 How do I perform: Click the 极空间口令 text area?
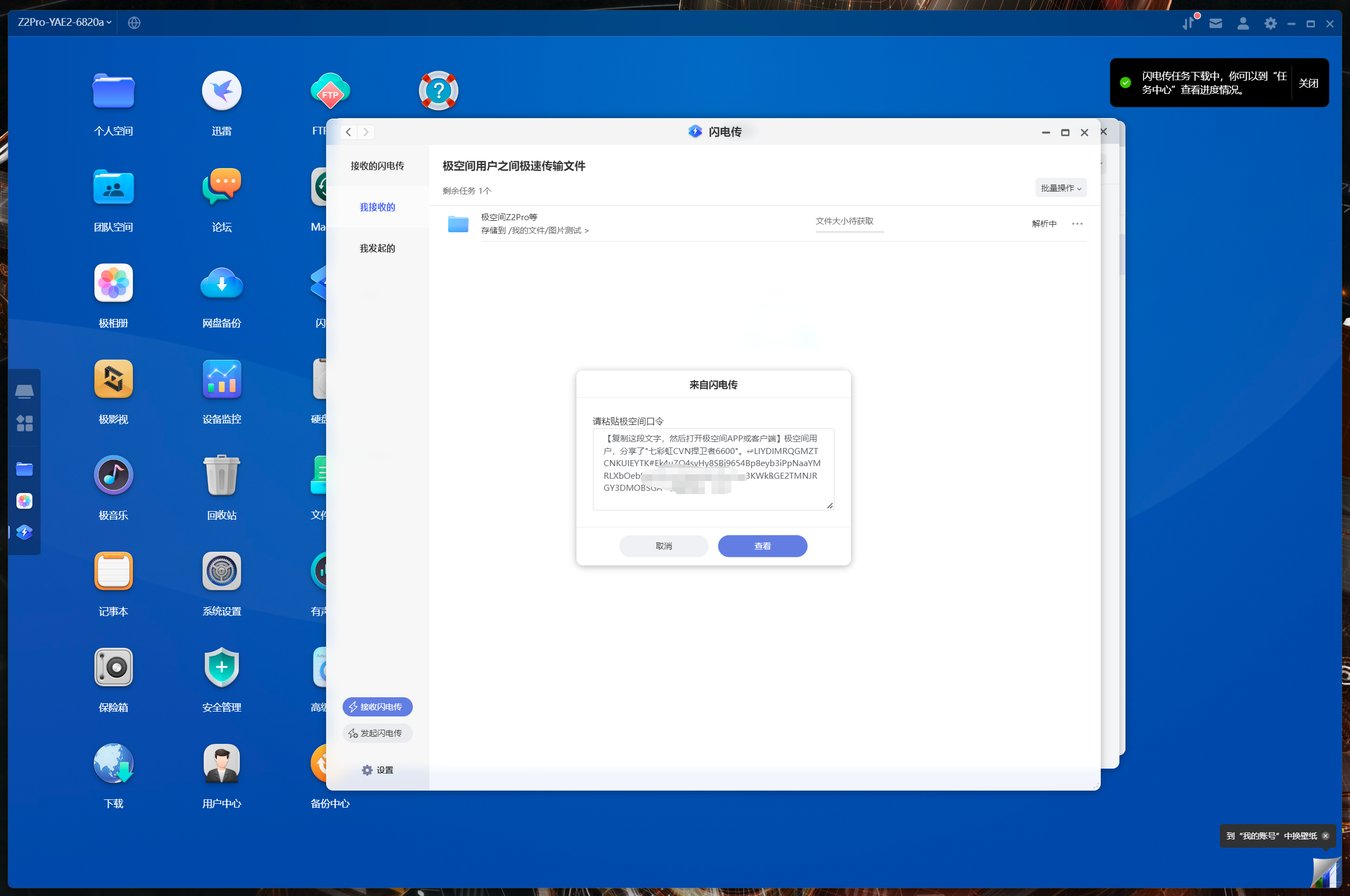pos(713,468)
